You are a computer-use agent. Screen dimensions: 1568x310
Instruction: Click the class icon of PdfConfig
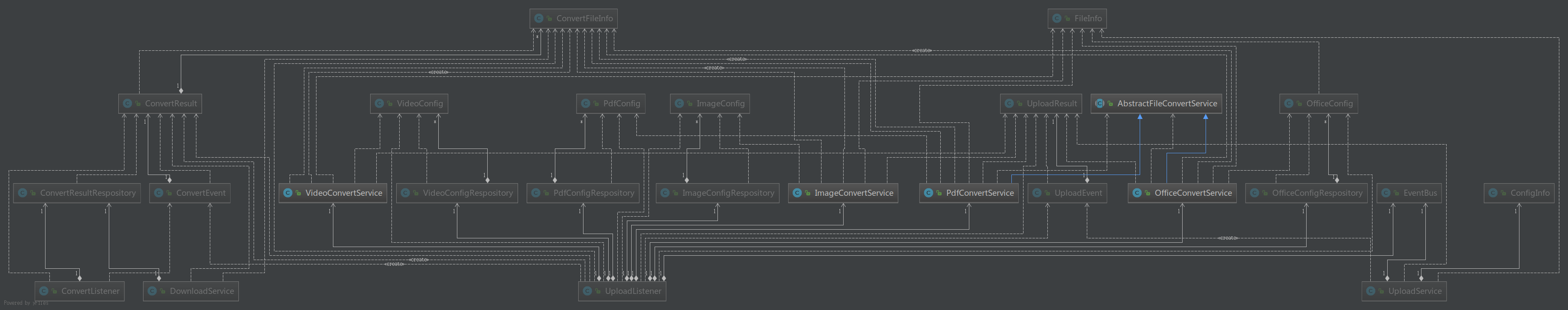586,103
